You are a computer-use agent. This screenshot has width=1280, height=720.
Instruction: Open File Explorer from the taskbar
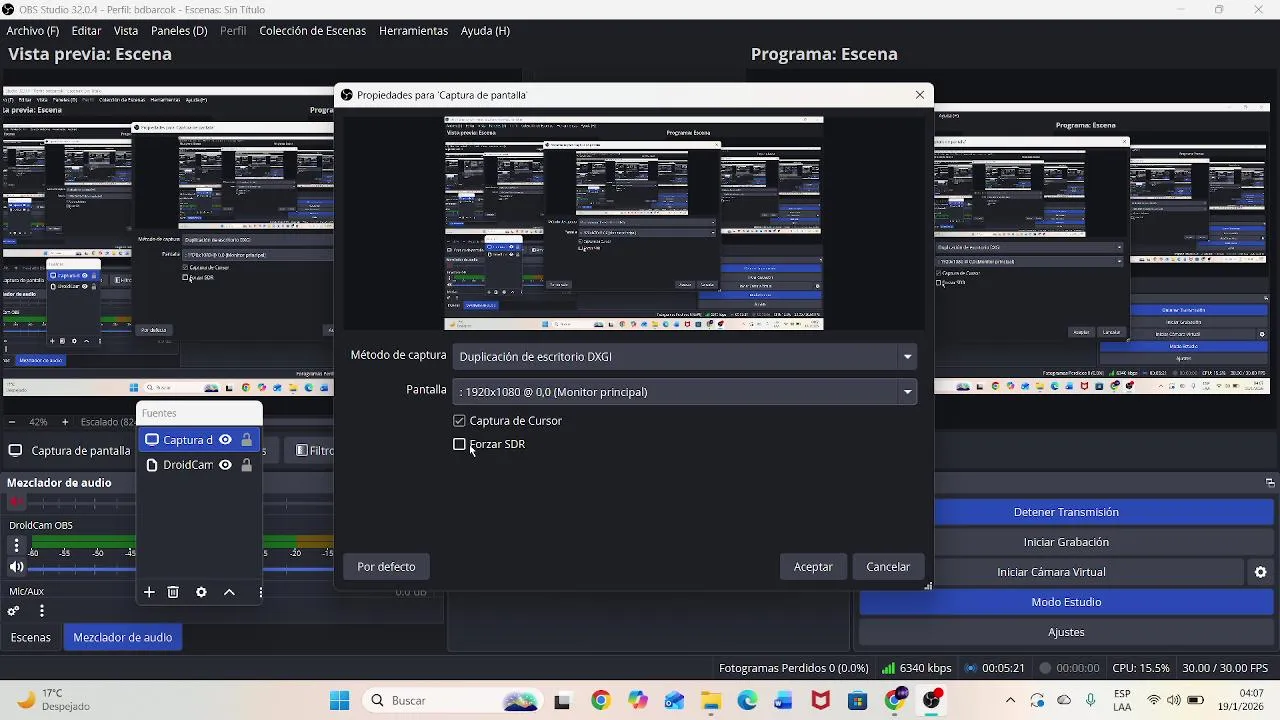(711, 700)
